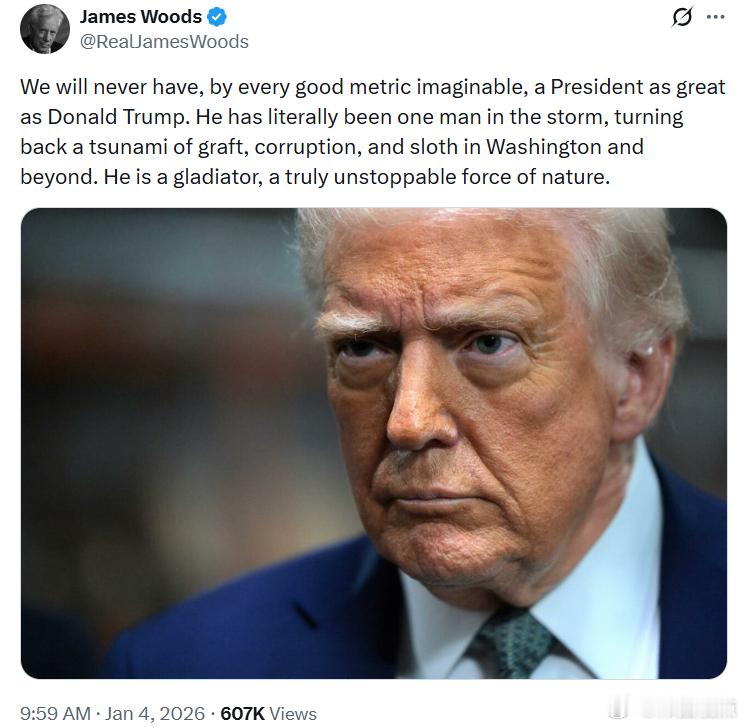Open the three-dot more options menu
This screenshot has height=727, width=745.
point(716,17)
